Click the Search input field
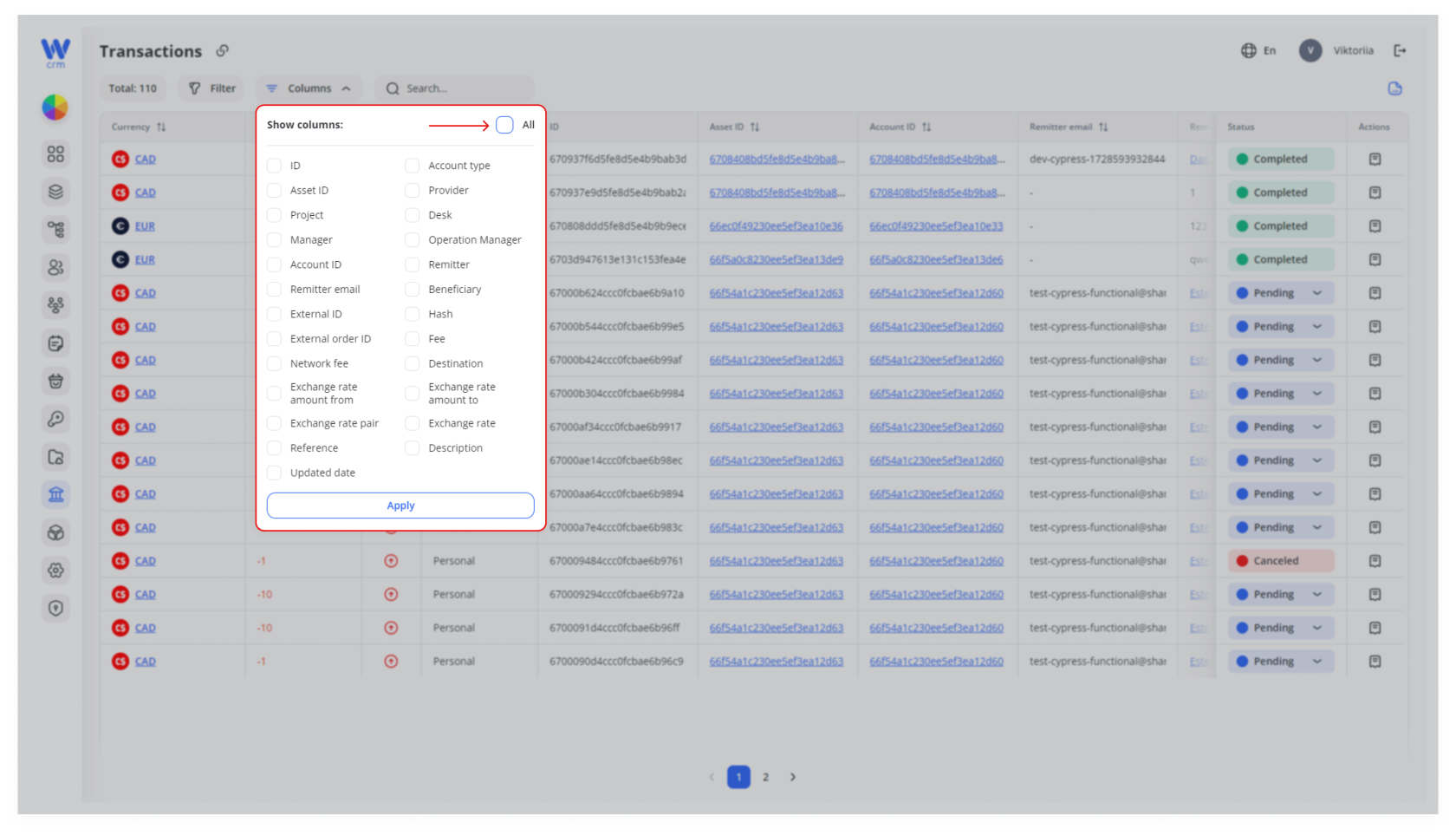This screenshot has width=1456, height=835. pos(455,88)
